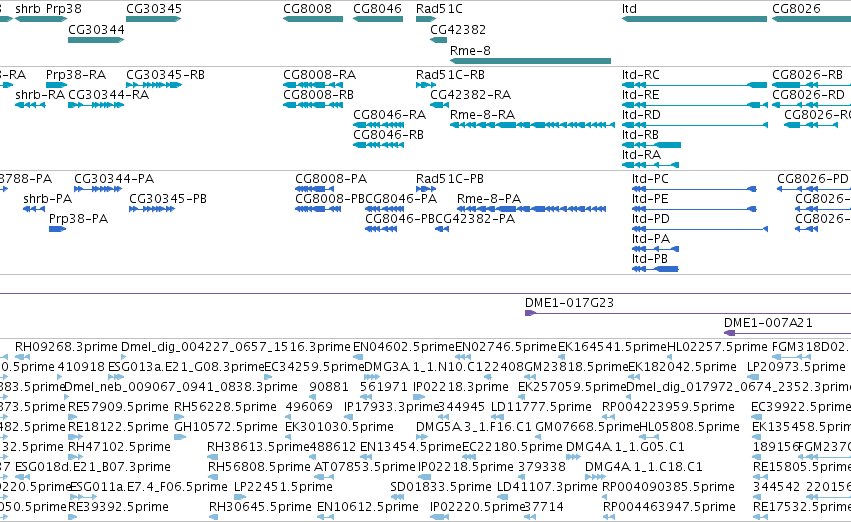The height and width of the screenshot is (522, 851).
Task: Select the CG8026 gene label
Action: [796, 9]
